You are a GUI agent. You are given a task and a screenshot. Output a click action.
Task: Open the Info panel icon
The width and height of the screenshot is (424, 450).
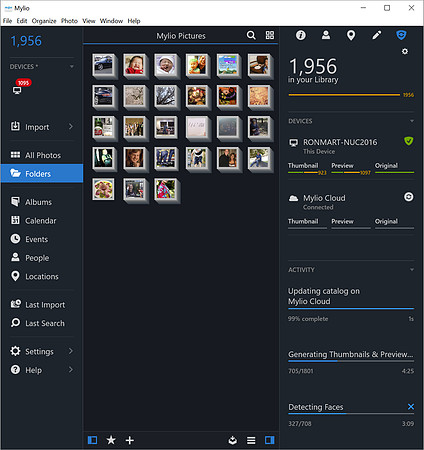pos(301,35)
